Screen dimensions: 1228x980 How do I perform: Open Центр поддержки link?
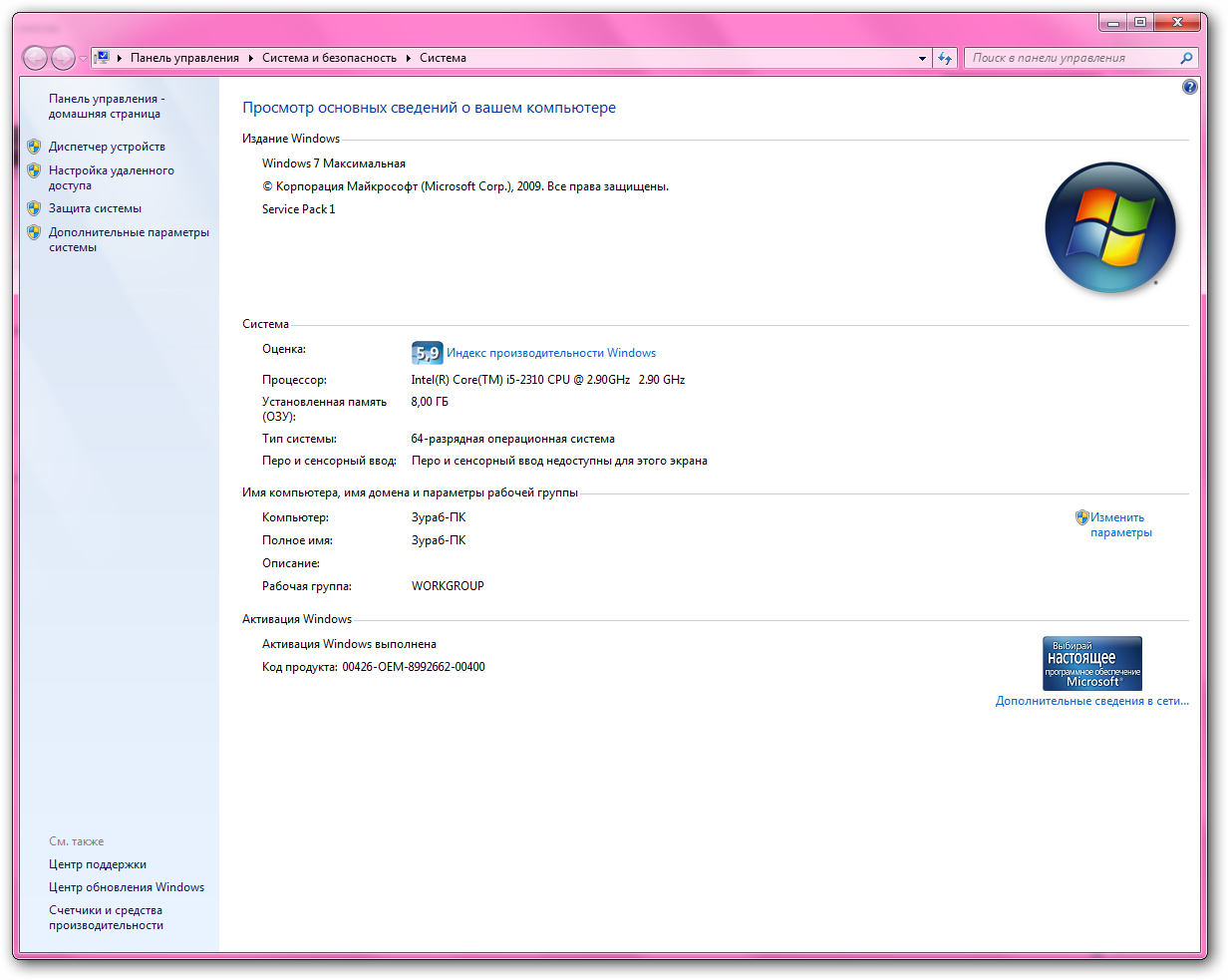(x=98, y=864)
